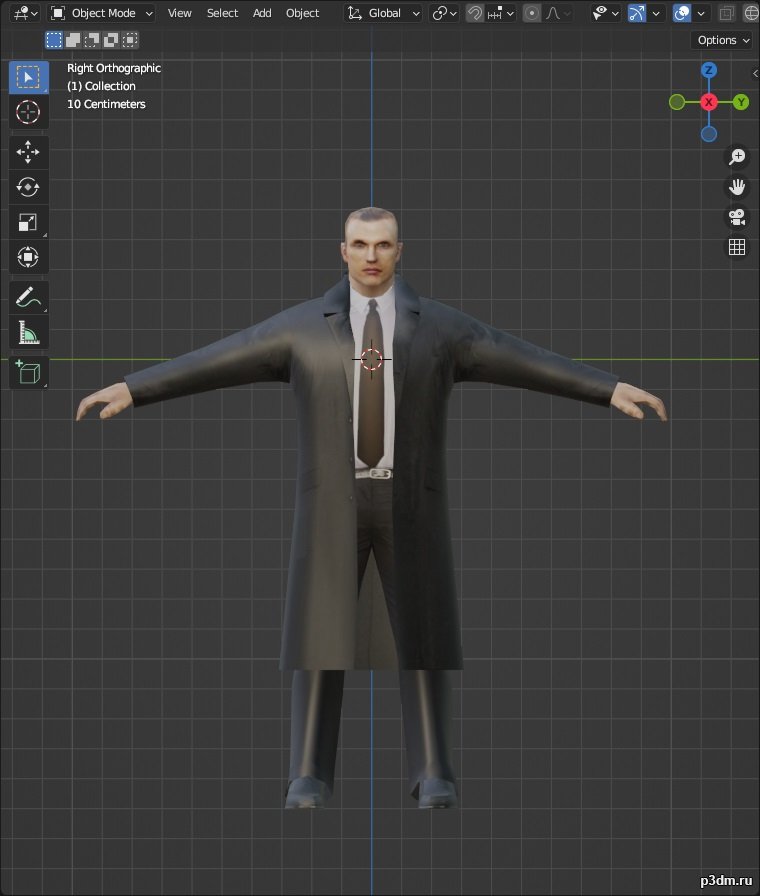Open the Object Mode dropdown
This screenshot has height=896, width=760.
coord(102,13)
